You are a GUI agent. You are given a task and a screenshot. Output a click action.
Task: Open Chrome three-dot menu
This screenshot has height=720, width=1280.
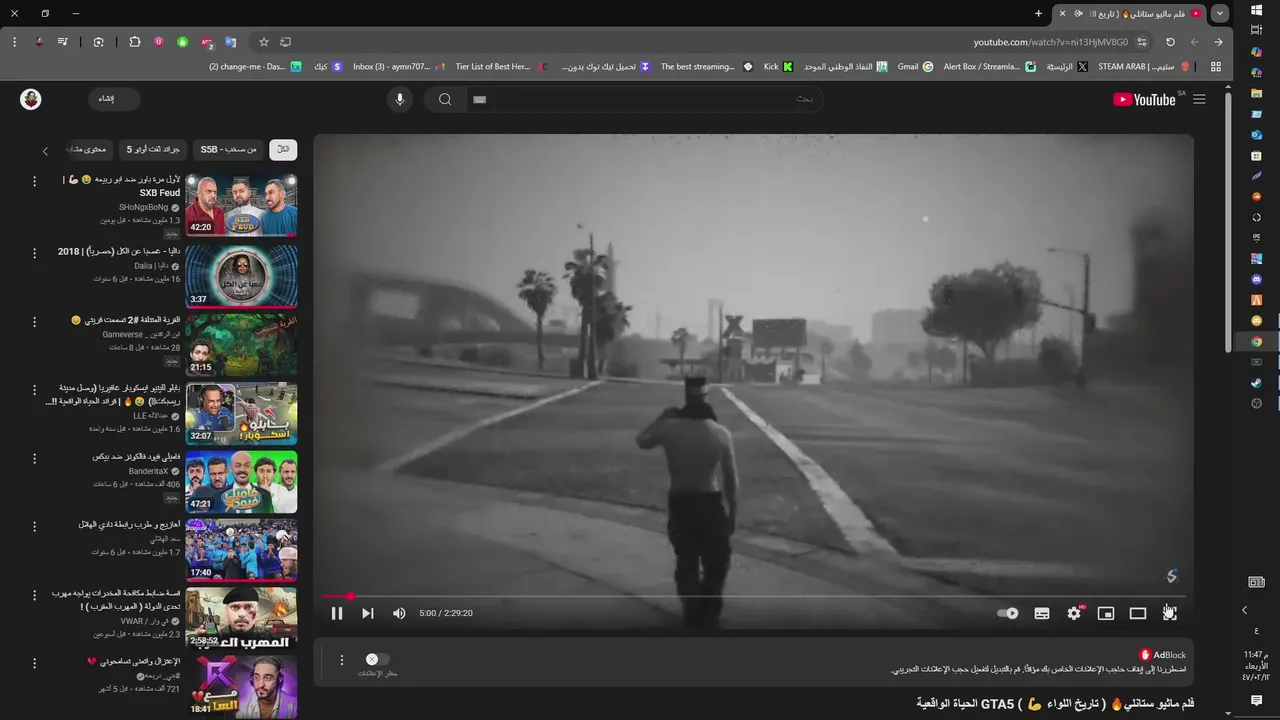click(x=14, y=42)
